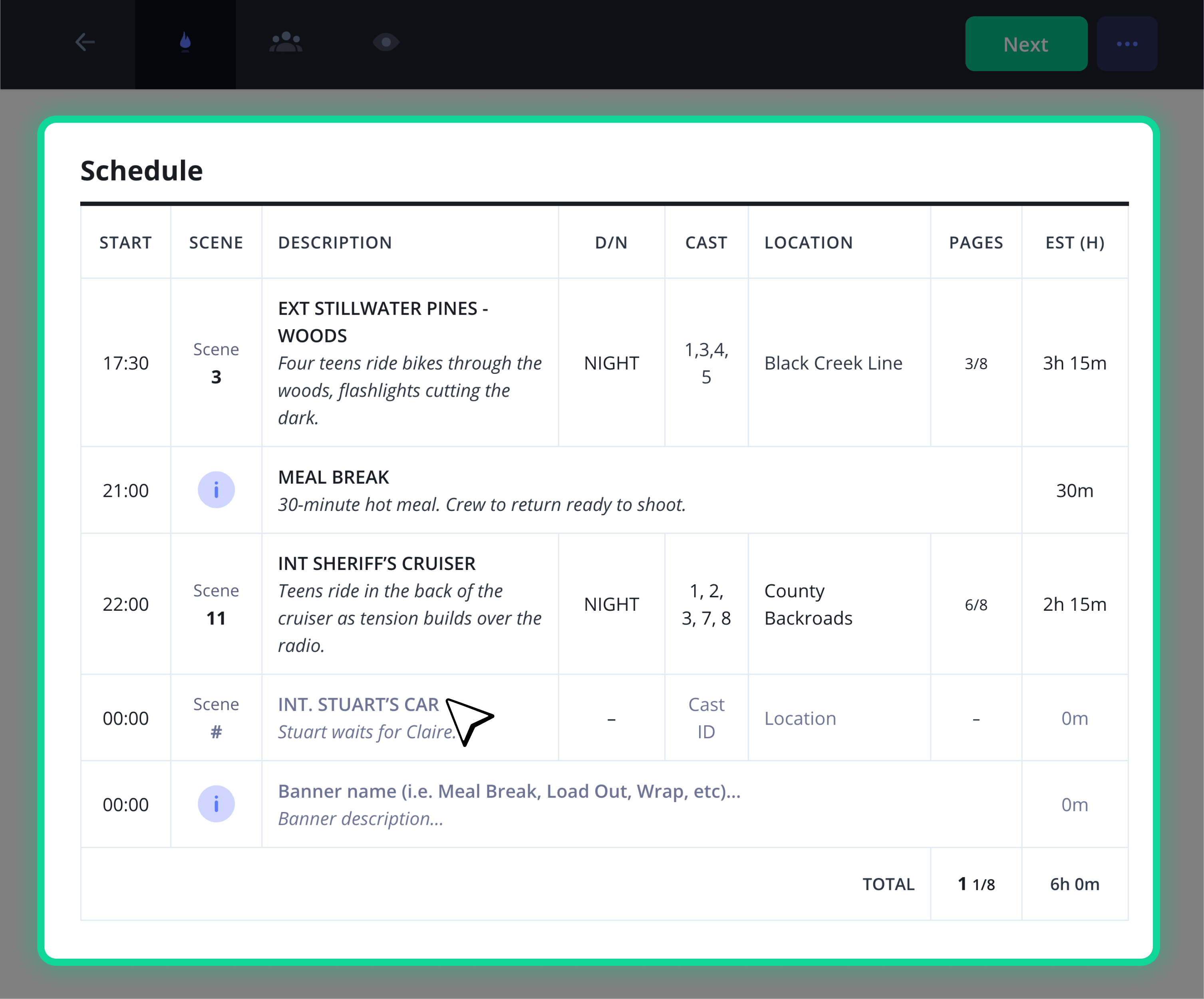Click the START column header
Screen dimensions: 1204x999
(x=125, y=242)
